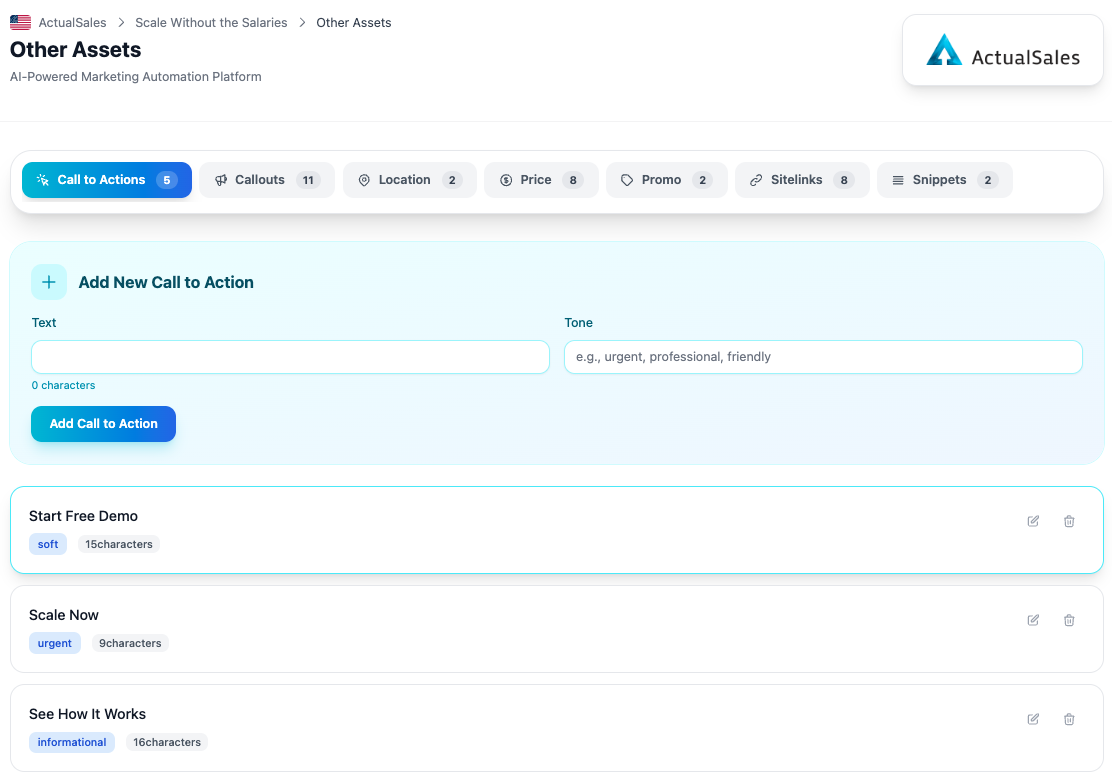Click the Text input field

(289, 357)
